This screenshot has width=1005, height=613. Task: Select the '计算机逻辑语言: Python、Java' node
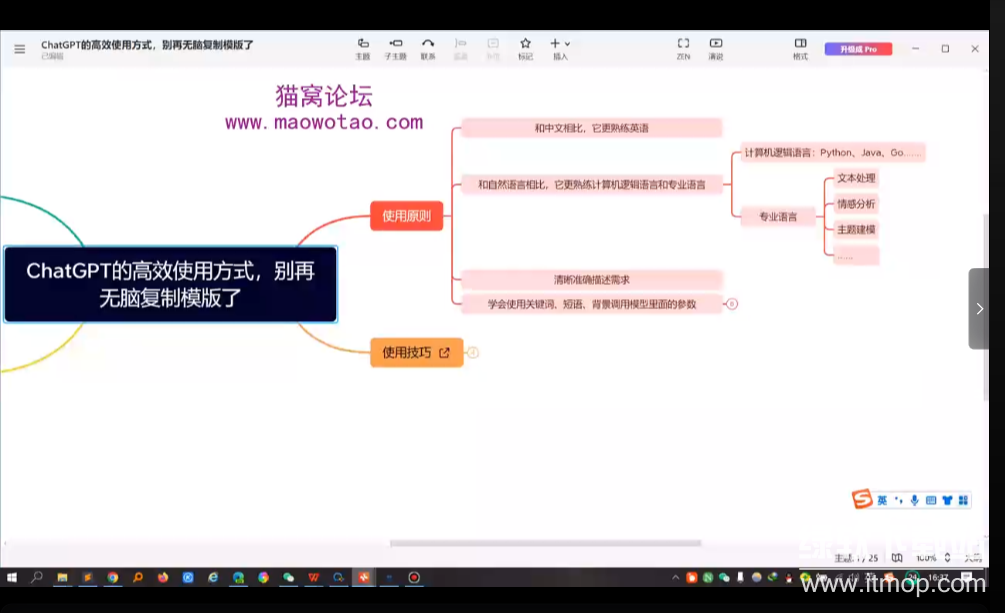tap(833, 153)
